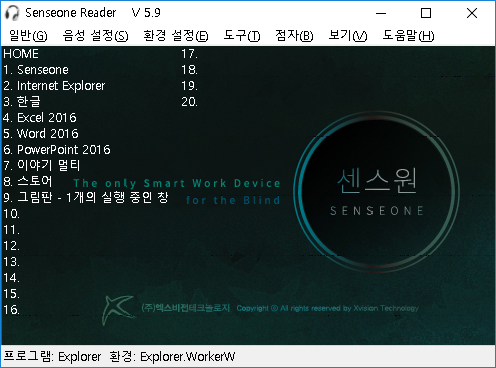Open the 도구(T) menu
This screenshot has width=496, height=368.
[x=242, y=36]
